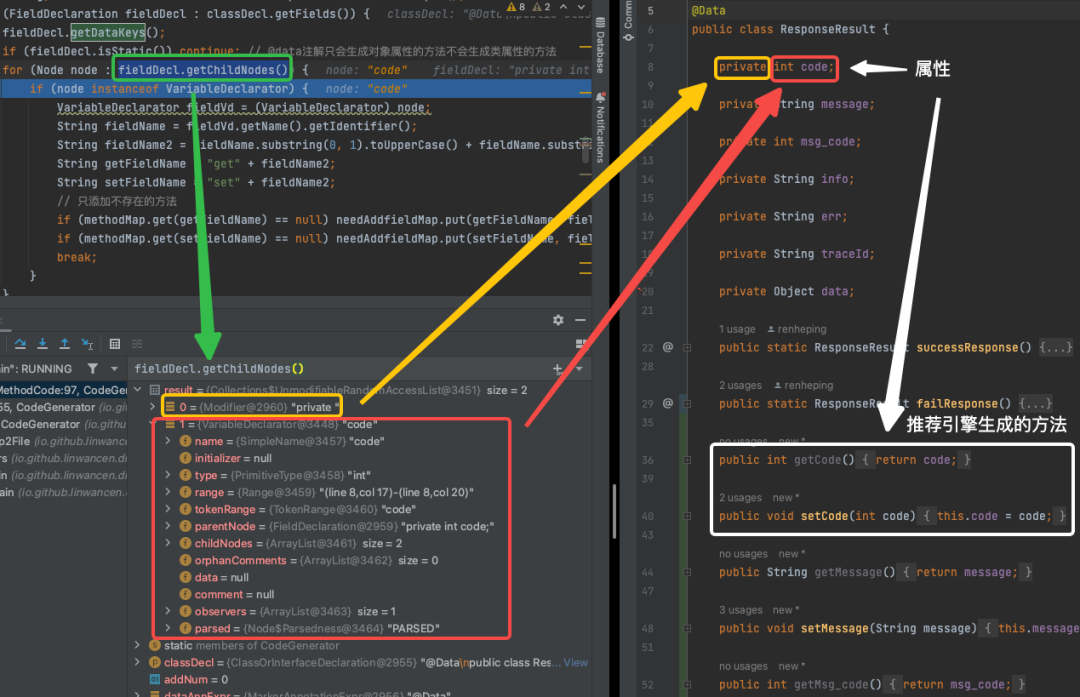Click the Step Into debugger icon
Image resolution: width=1080 pixels, height=697 pixels.
pos(43,344)
